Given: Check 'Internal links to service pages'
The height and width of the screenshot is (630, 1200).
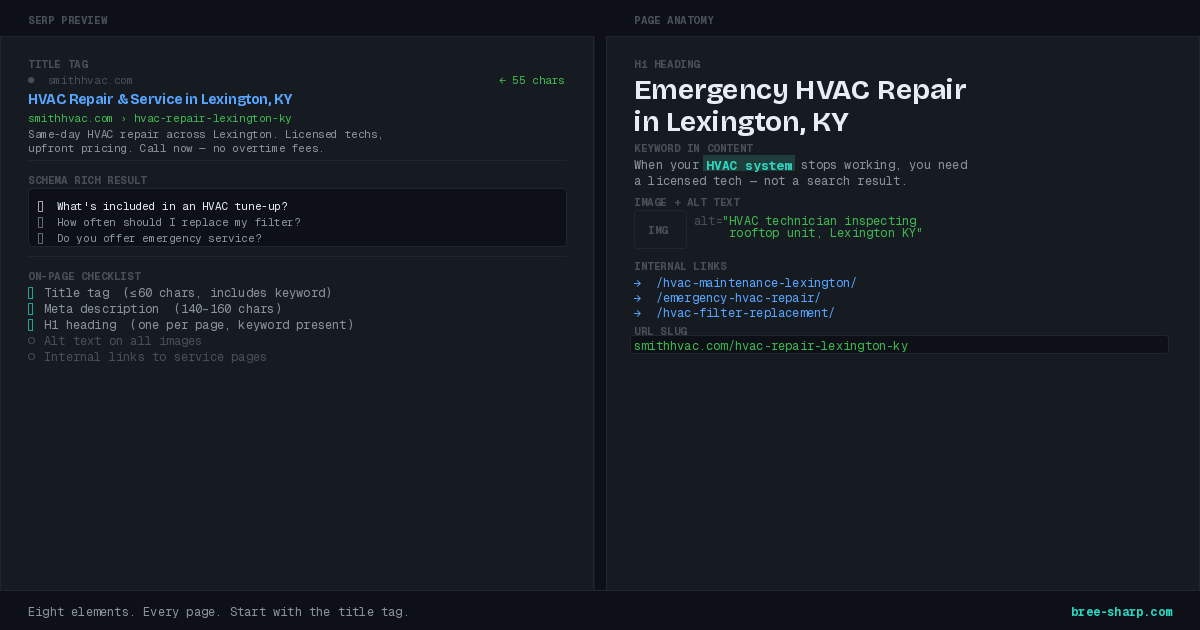Looking at the screenshot, I should coord(31,356).
